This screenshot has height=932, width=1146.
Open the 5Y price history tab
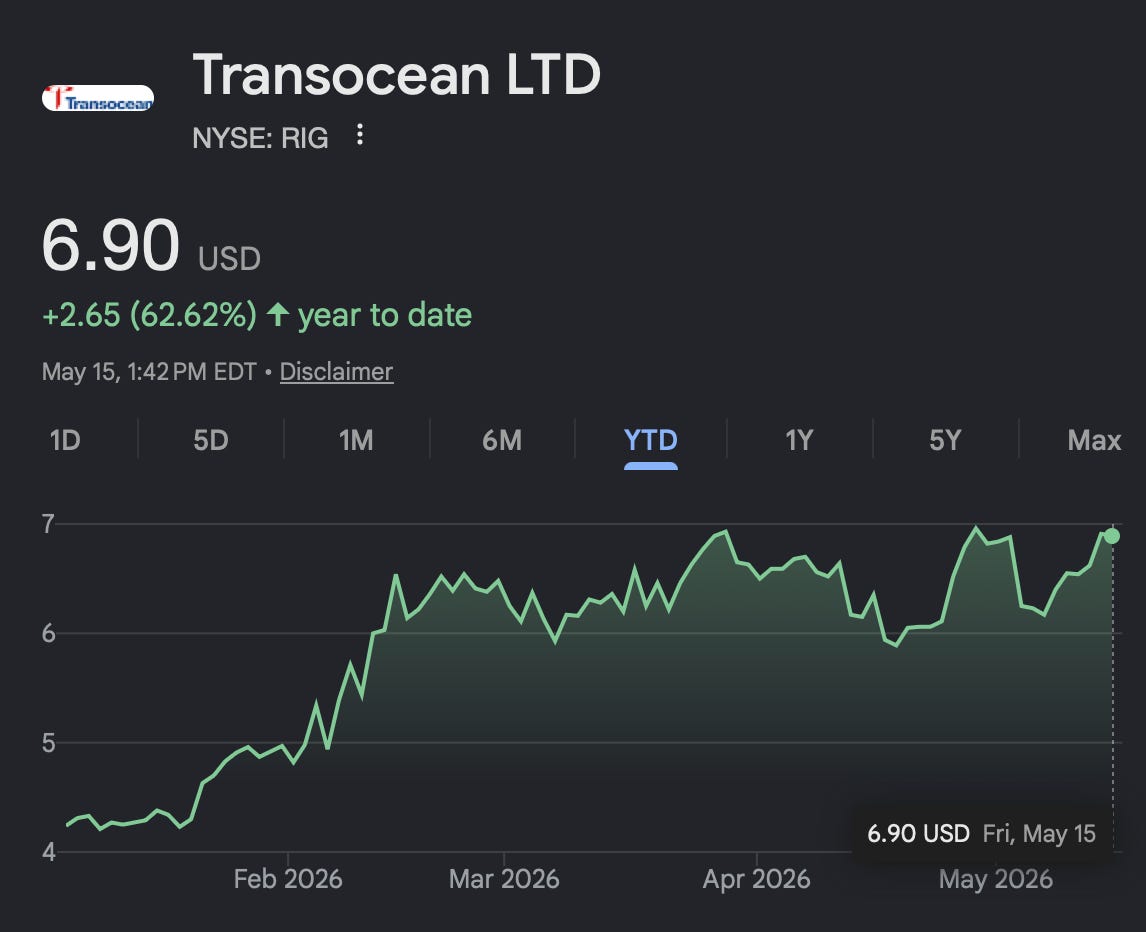944,440
